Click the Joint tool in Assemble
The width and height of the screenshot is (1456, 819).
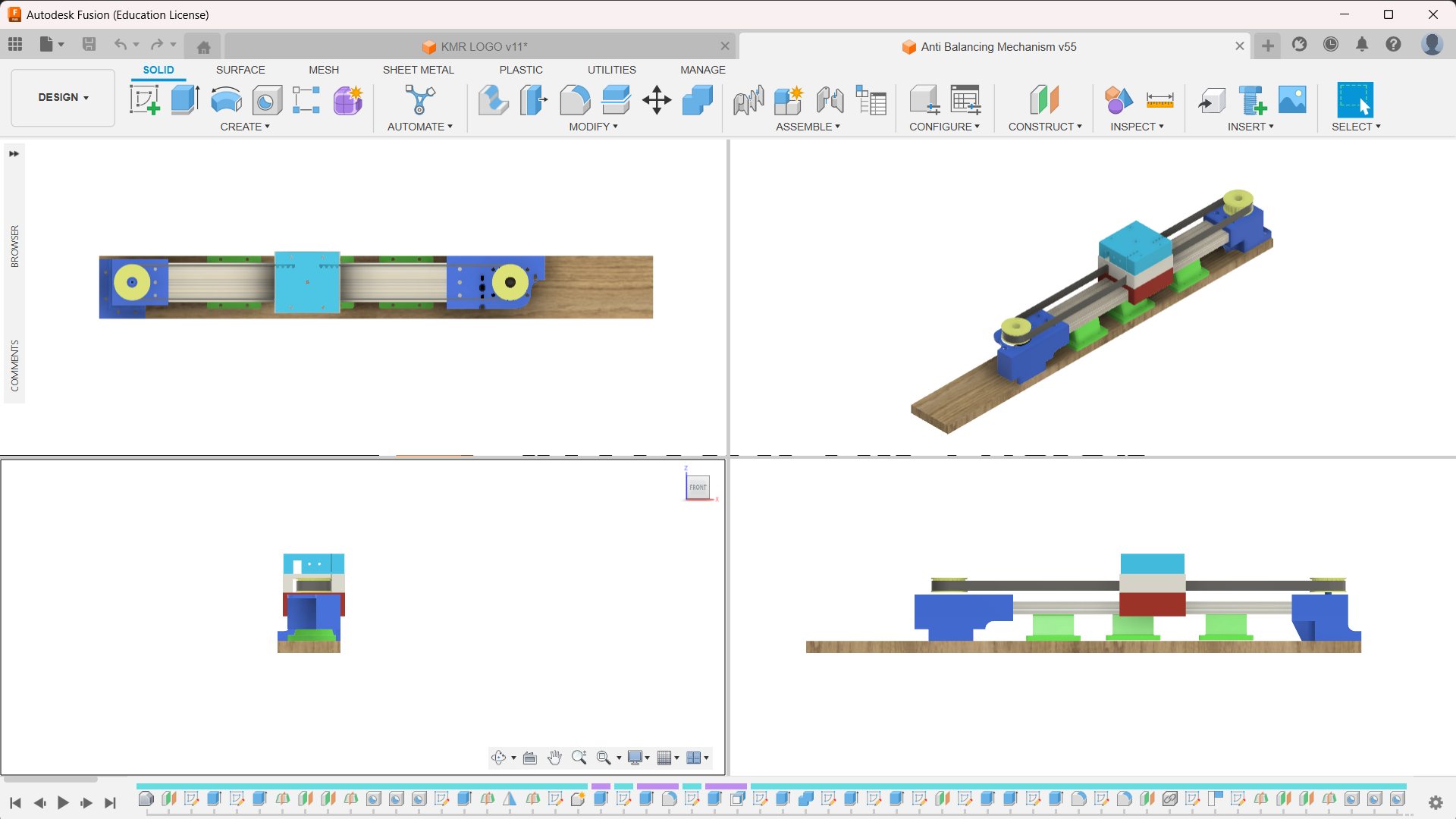click(830, 100)
